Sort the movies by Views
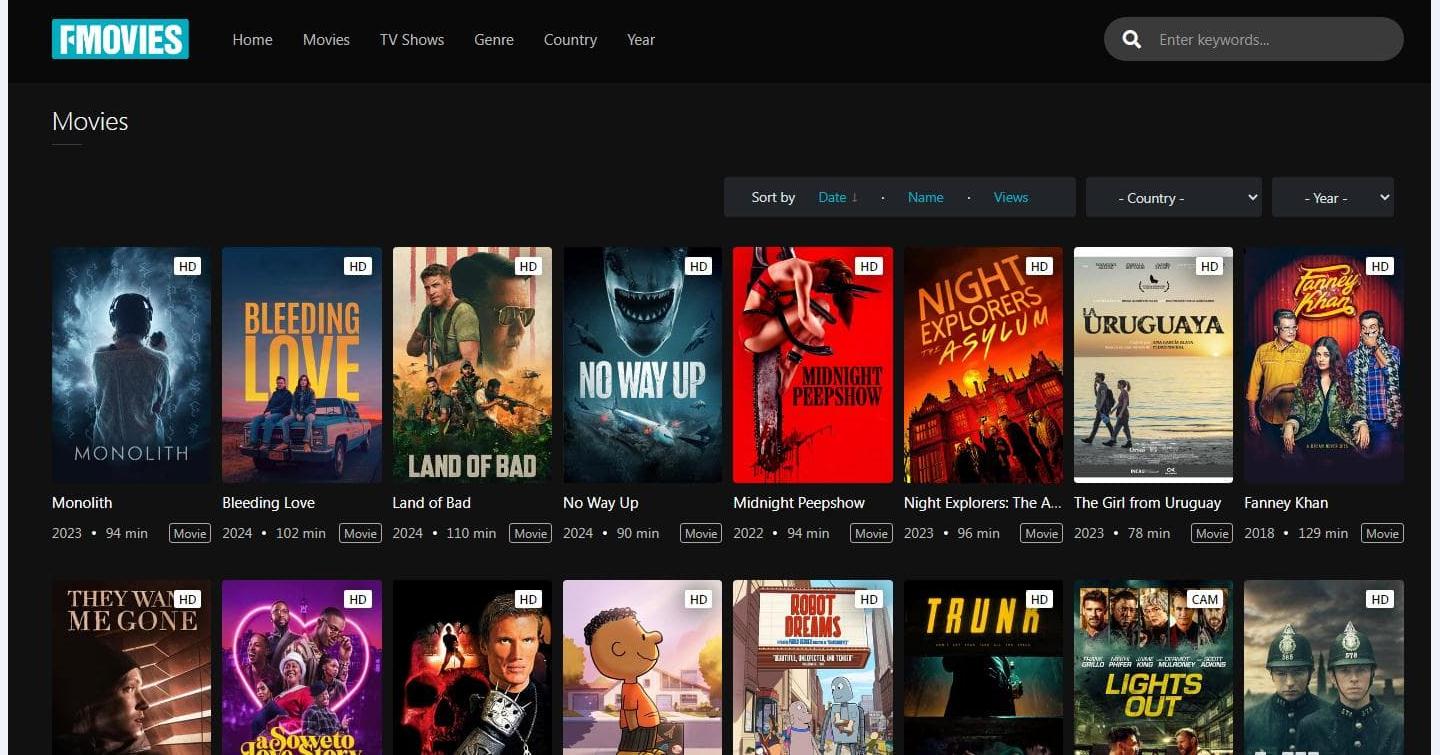Image resolution: width=1440 pixels, height=755 pixels. click(x=1011, y=197)
